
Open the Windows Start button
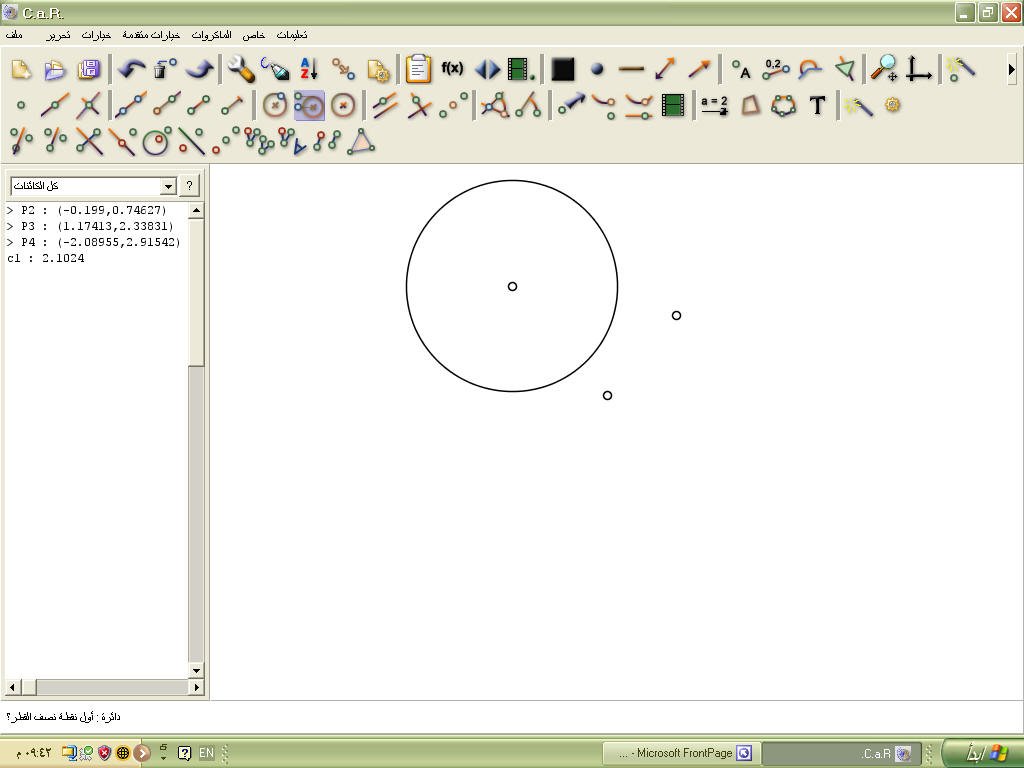(x=983, y=753)
